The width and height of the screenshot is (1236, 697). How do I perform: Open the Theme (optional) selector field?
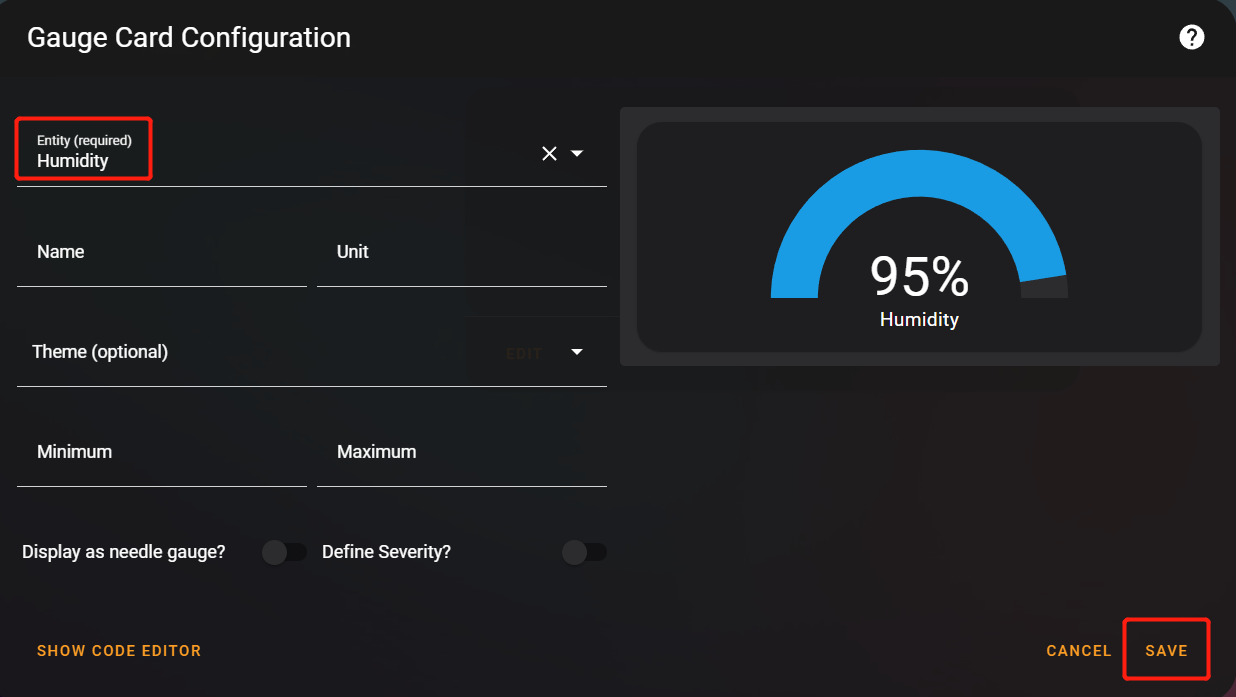[x=312, y=352]
